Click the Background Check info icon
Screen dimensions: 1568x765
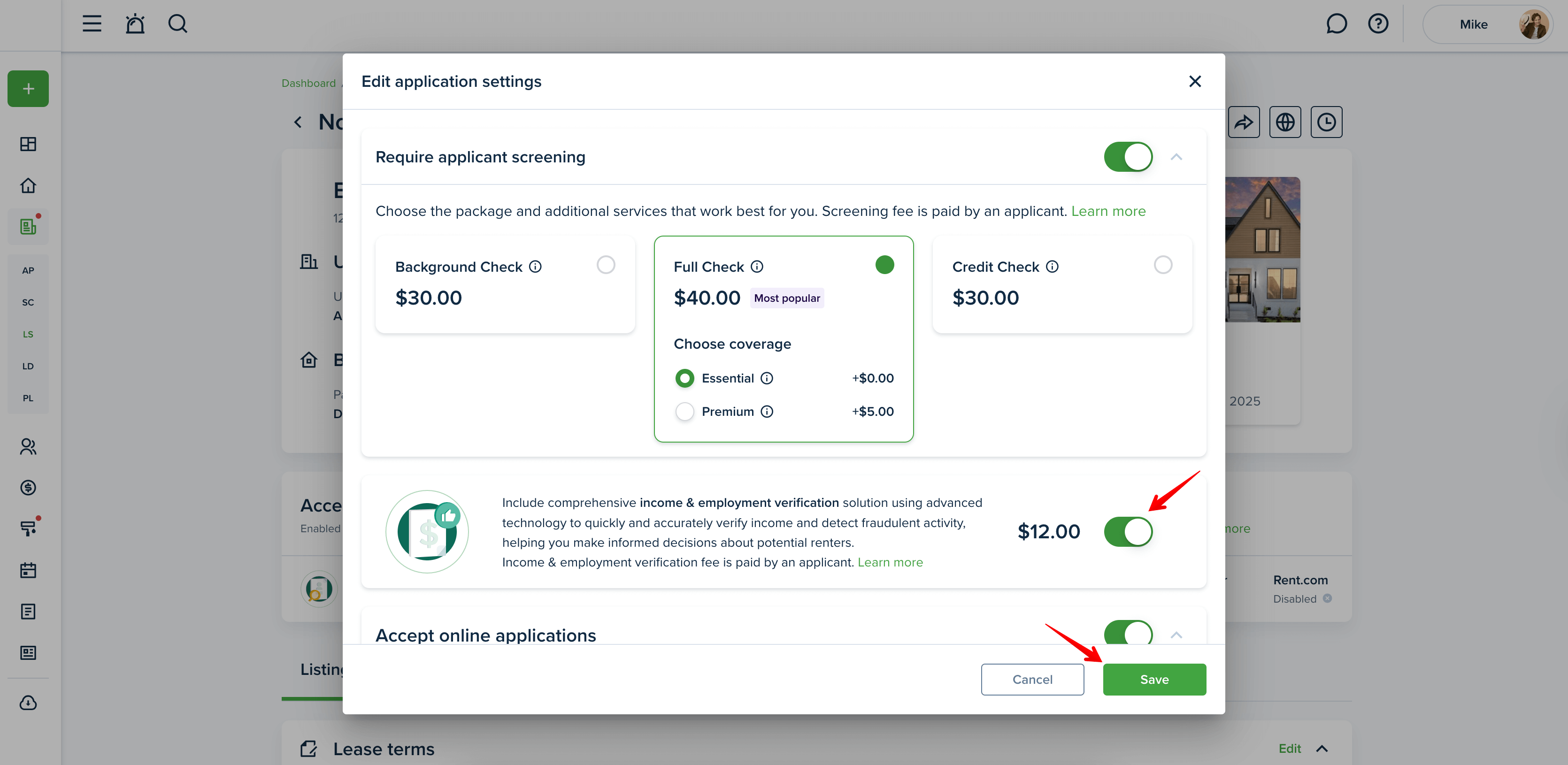tap(535, 267)
